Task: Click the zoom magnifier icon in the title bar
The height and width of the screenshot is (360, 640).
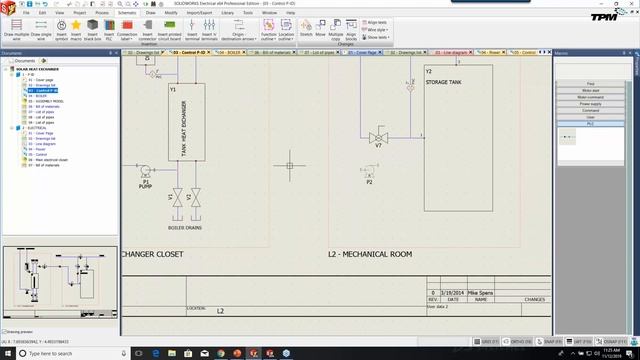Action: click(120, 4)
